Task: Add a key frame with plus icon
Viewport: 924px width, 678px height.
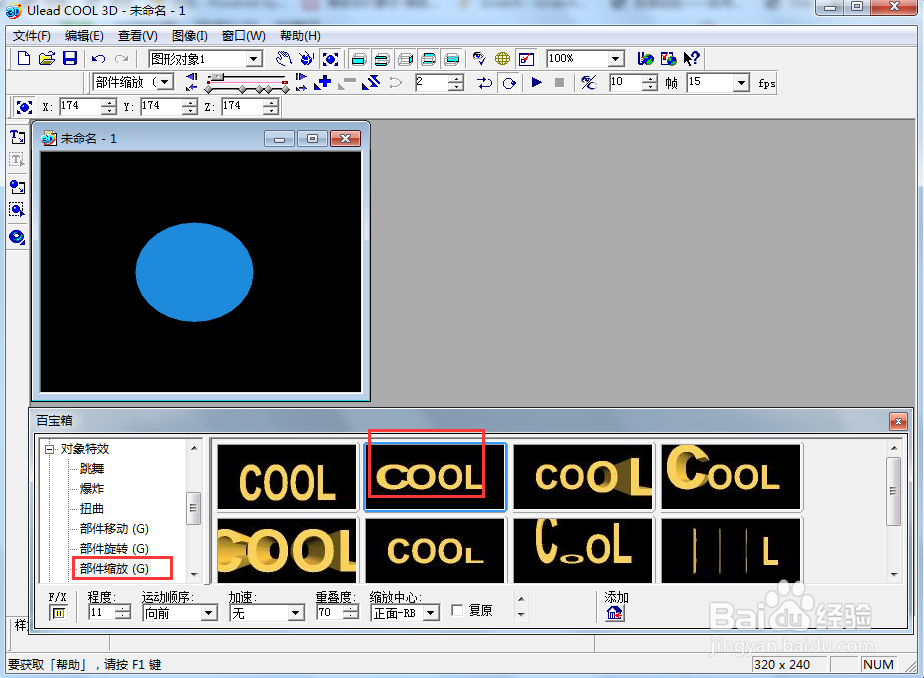Action: pos(323,82)
